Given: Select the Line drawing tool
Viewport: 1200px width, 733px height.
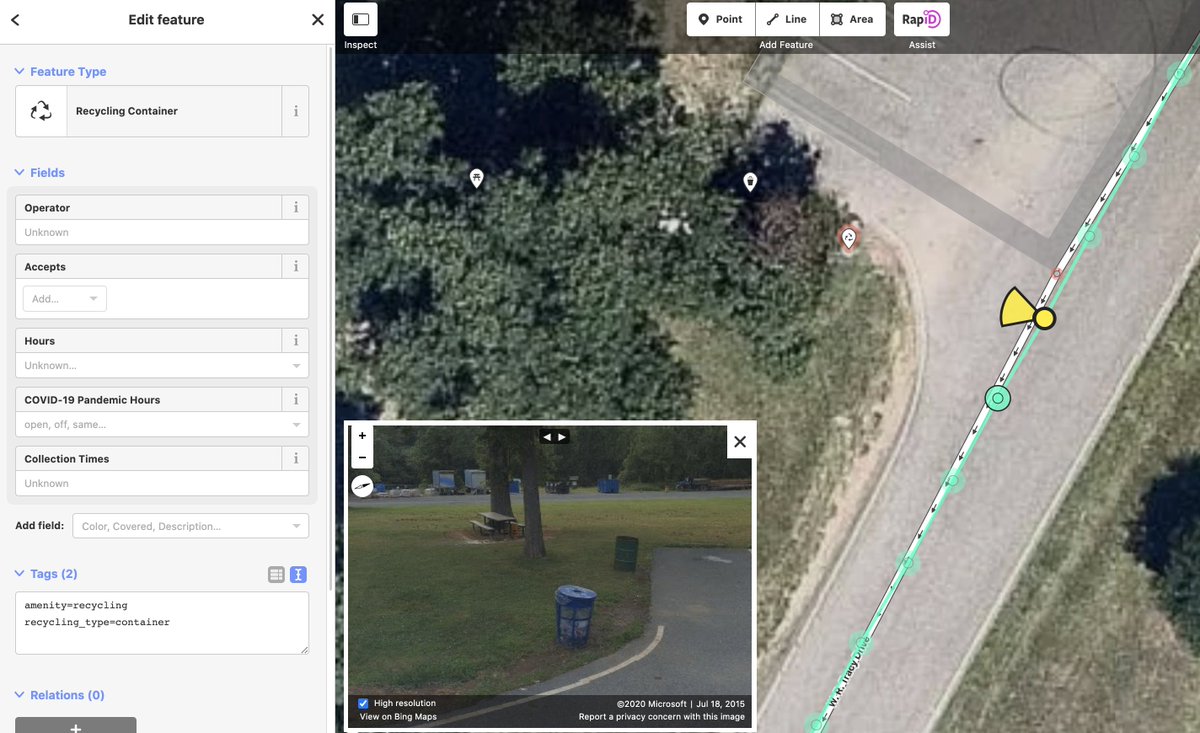Looking at the screenshot, I should click(x=786, y=19).
